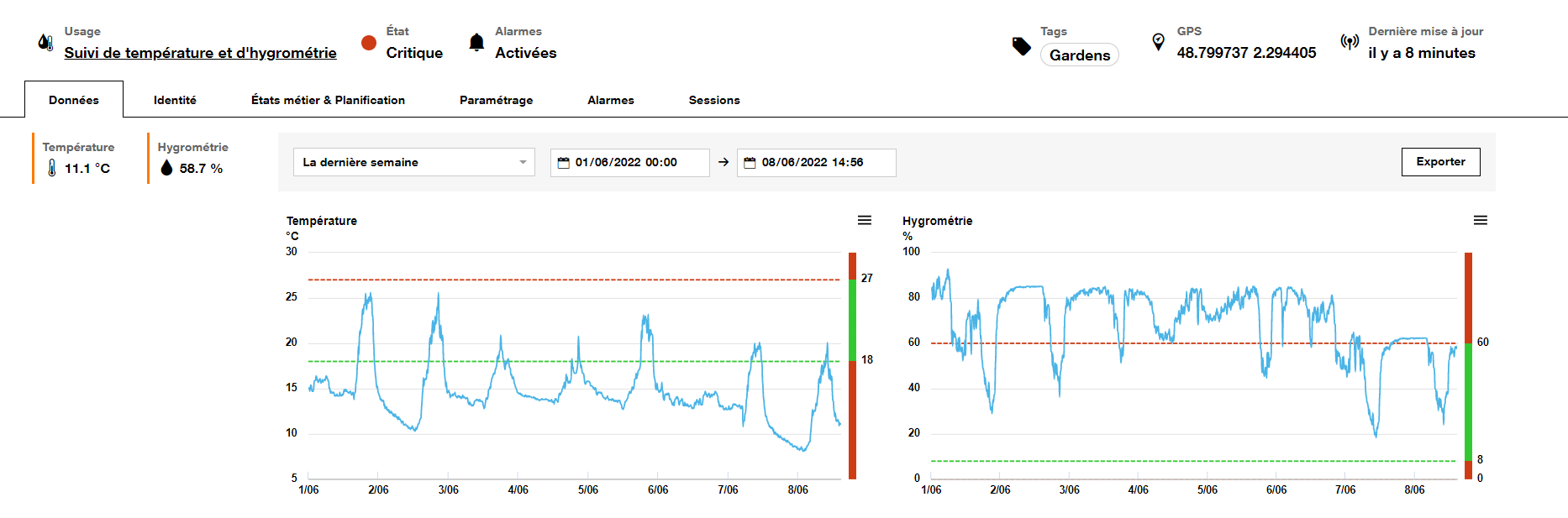Image resolution: width=1568 pixels, height=518 pixels.
Task: Open the Paramétrage tab
Action: click(x=496, y=100)
